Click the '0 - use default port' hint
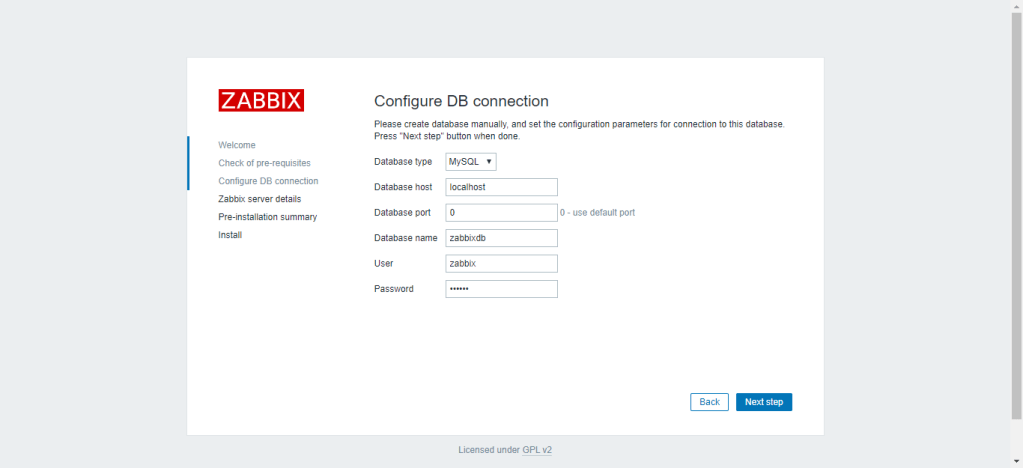The width and height of the screenshot is (1023, 468). pyautogui.click(x=597, y=213)
